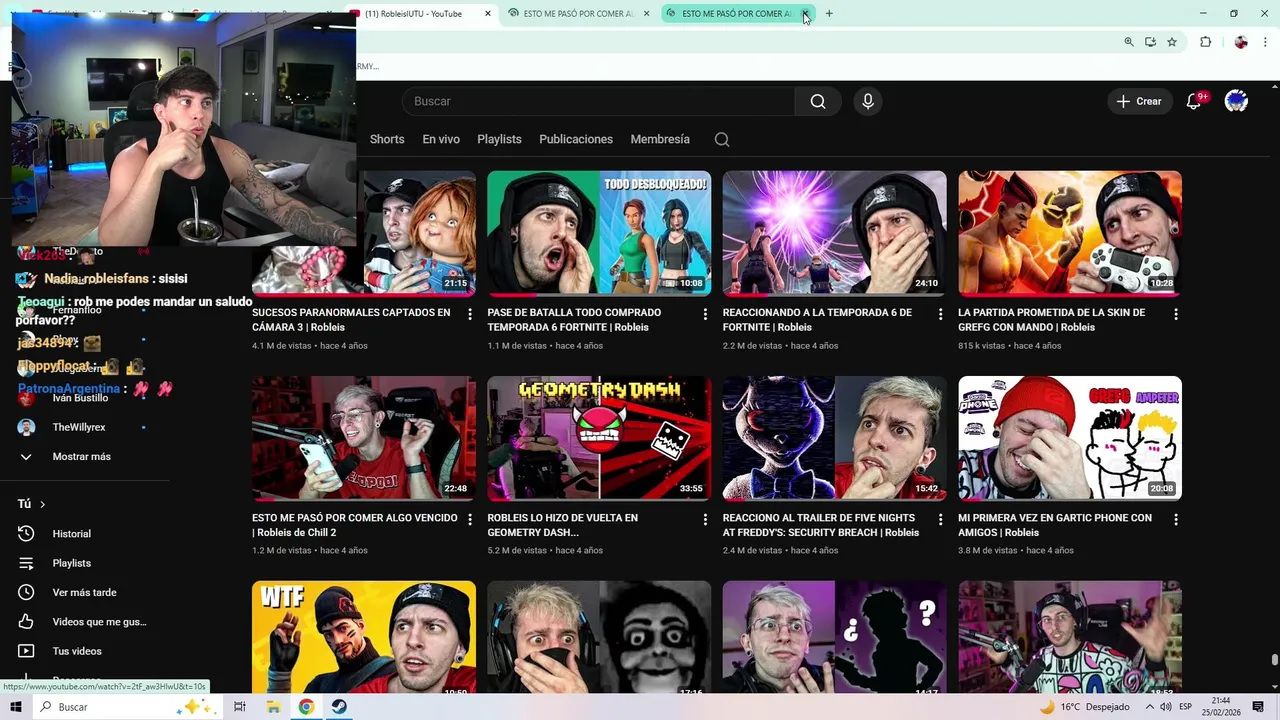Viewport: 1280px width, 720px height.
Task: Switch to the Shorts tab
Action: pos(387,139)
